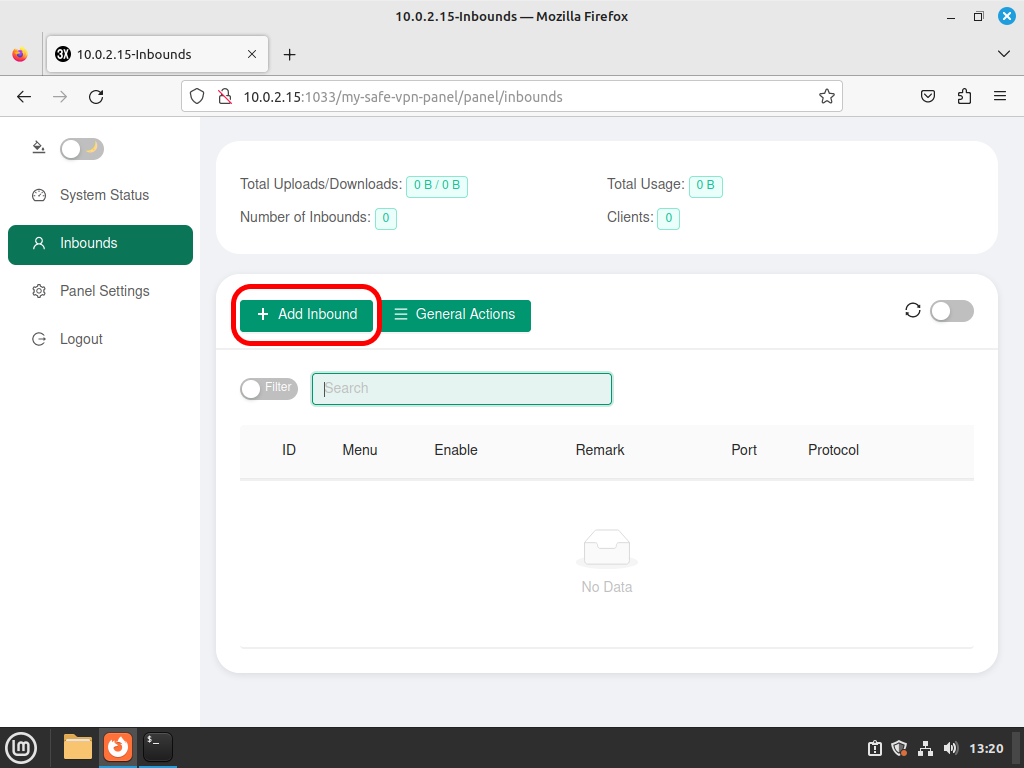Turn on the Filter switch
This screenshot has height=768, width=1024.
[x=268, y=389]
